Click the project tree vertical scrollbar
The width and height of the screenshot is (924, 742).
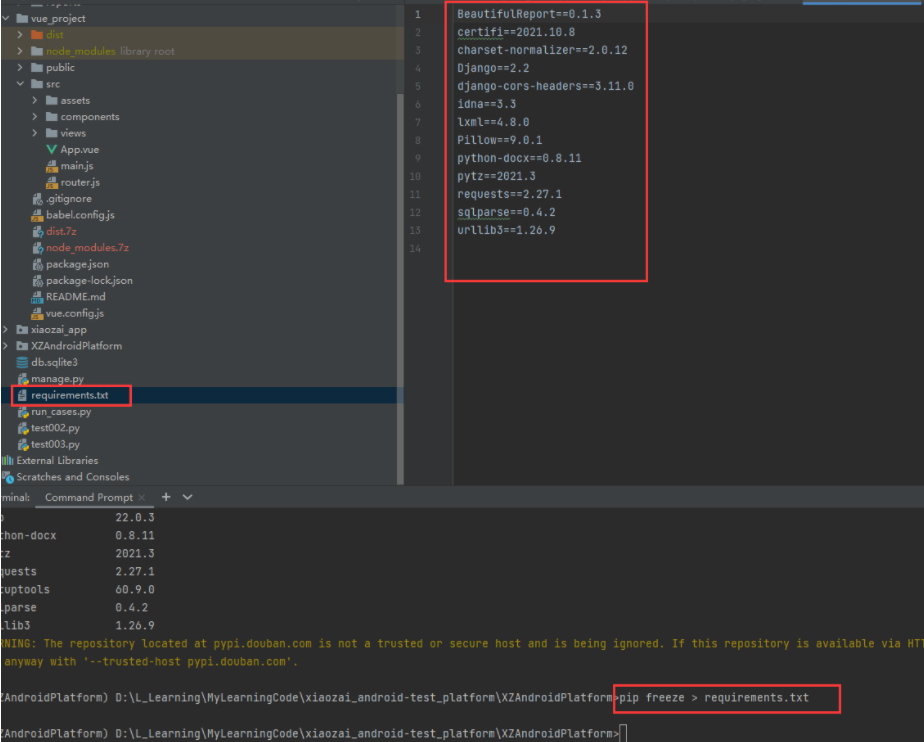click(401, 289)
